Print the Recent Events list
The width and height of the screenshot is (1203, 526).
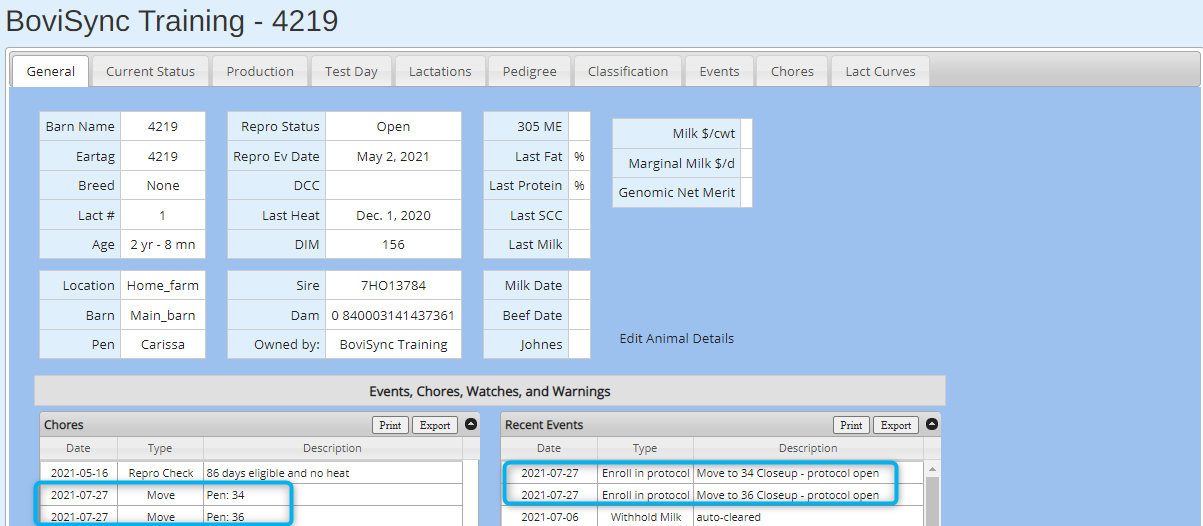[851, 425]
